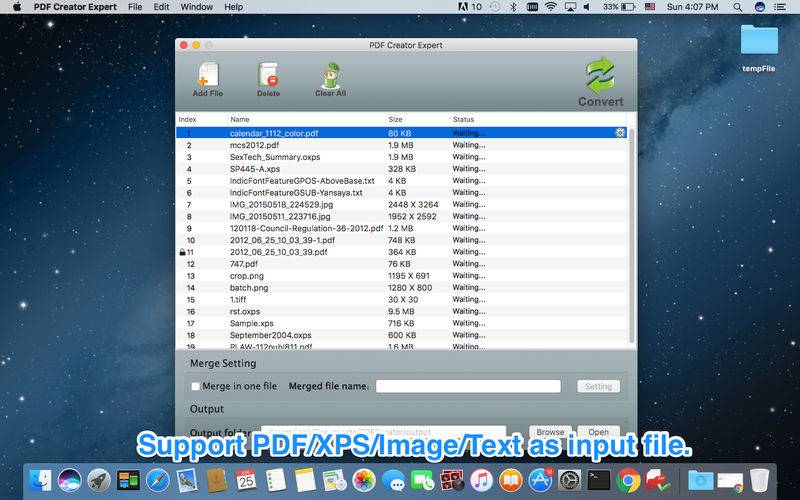Viewport: 800px width, 500px height.
Task: Select the SexTech_Summary.oxps row
Action: [x=402, y=157]
